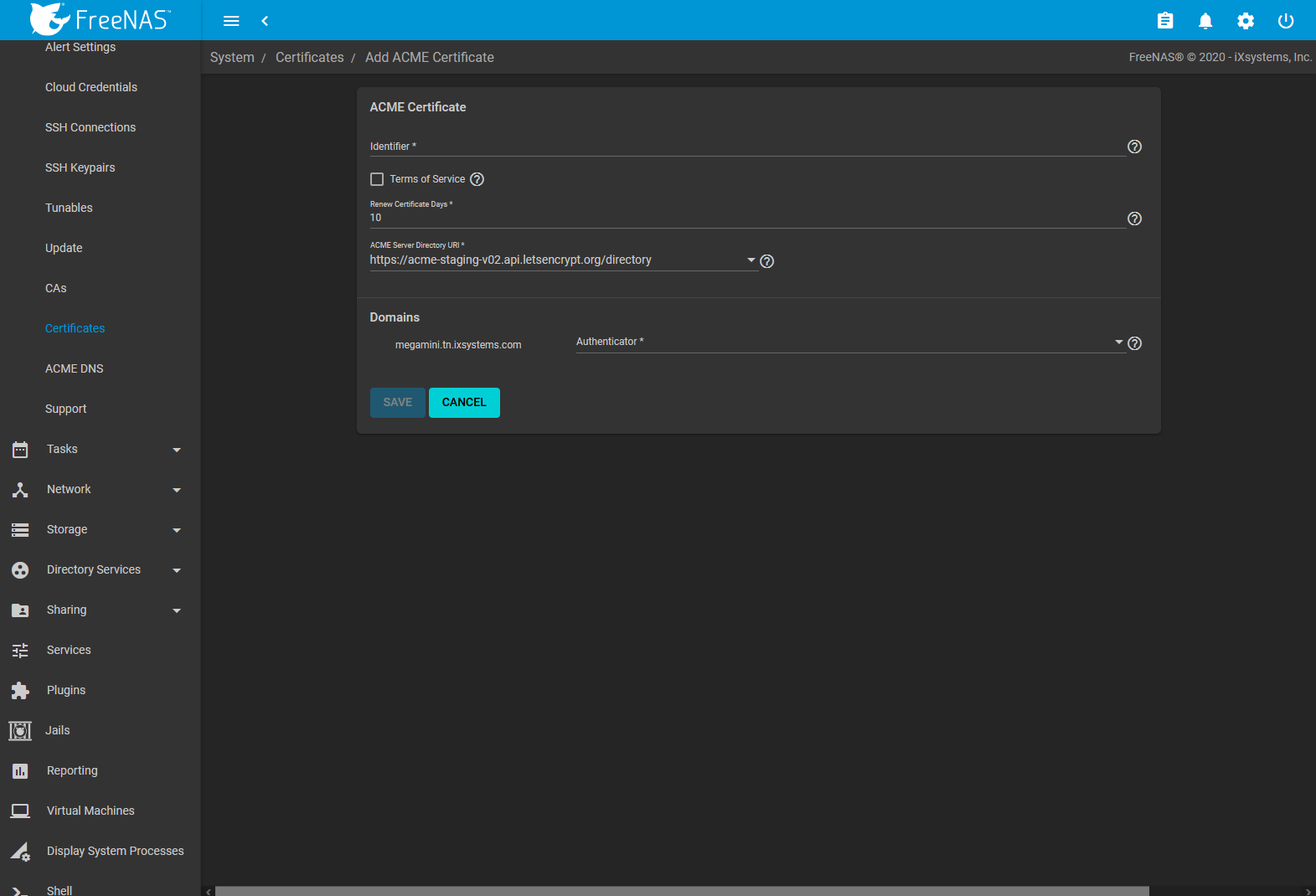Open Support in sidebar
1316x896 pixels.
coord(66,409)
